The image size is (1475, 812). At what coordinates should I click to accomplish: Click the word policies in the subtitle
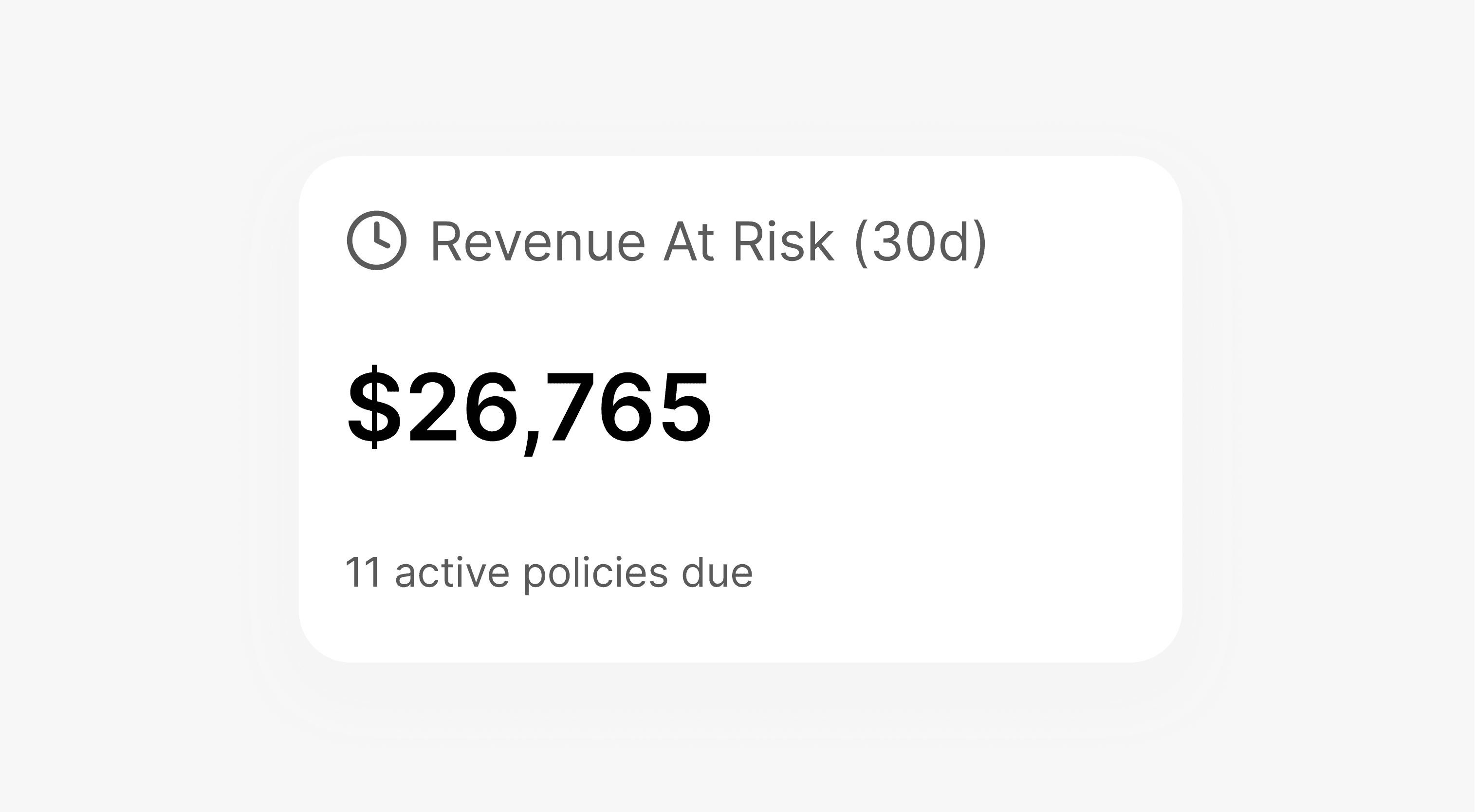(595, 573)
